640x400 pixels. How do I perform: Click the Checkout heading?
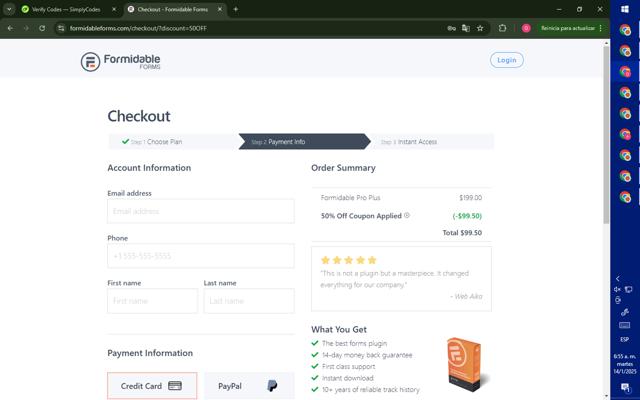pyautogui.click(x=139, y=116)
